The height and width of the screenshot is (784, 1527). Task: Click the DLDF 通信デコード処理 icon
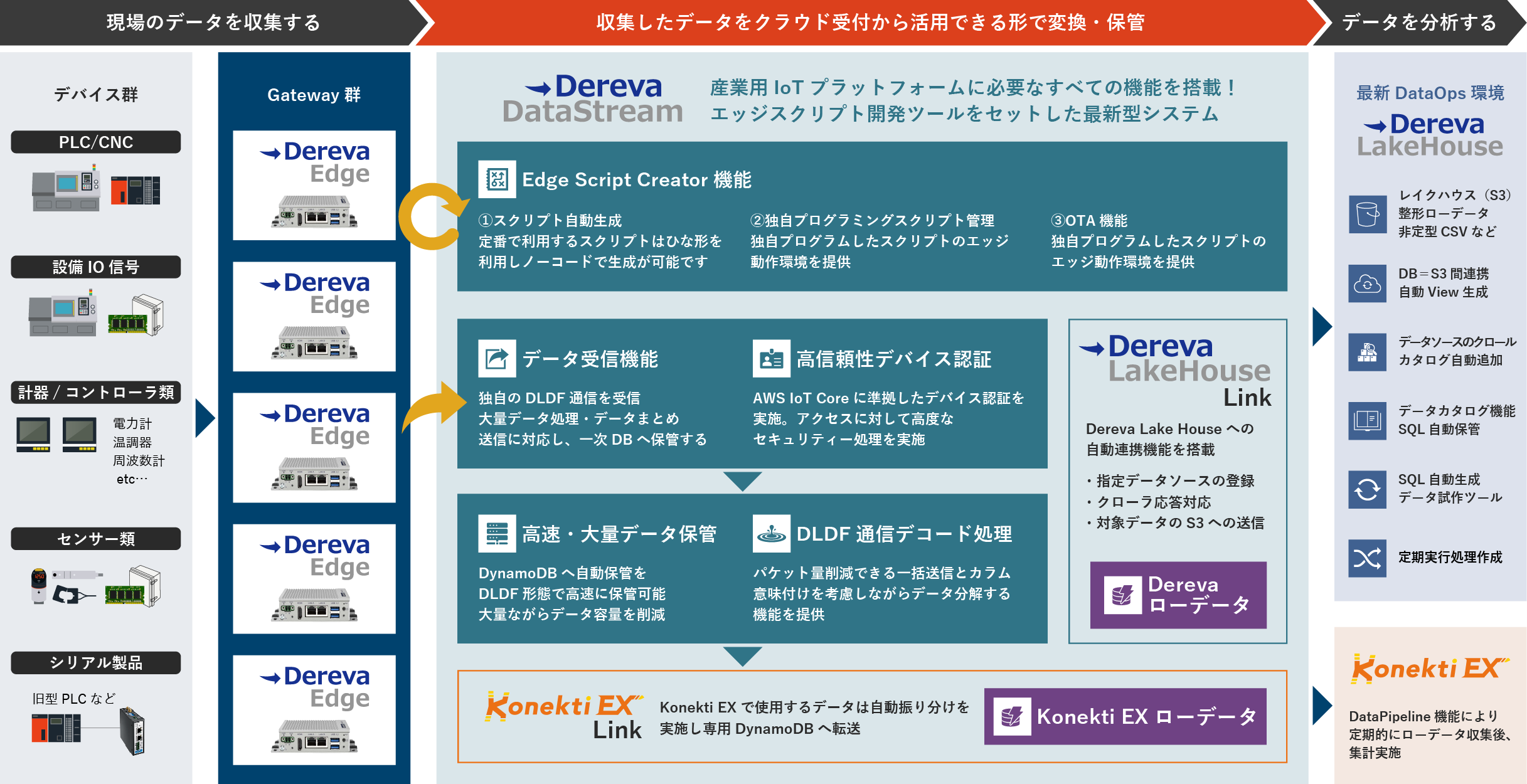(771, 534)
